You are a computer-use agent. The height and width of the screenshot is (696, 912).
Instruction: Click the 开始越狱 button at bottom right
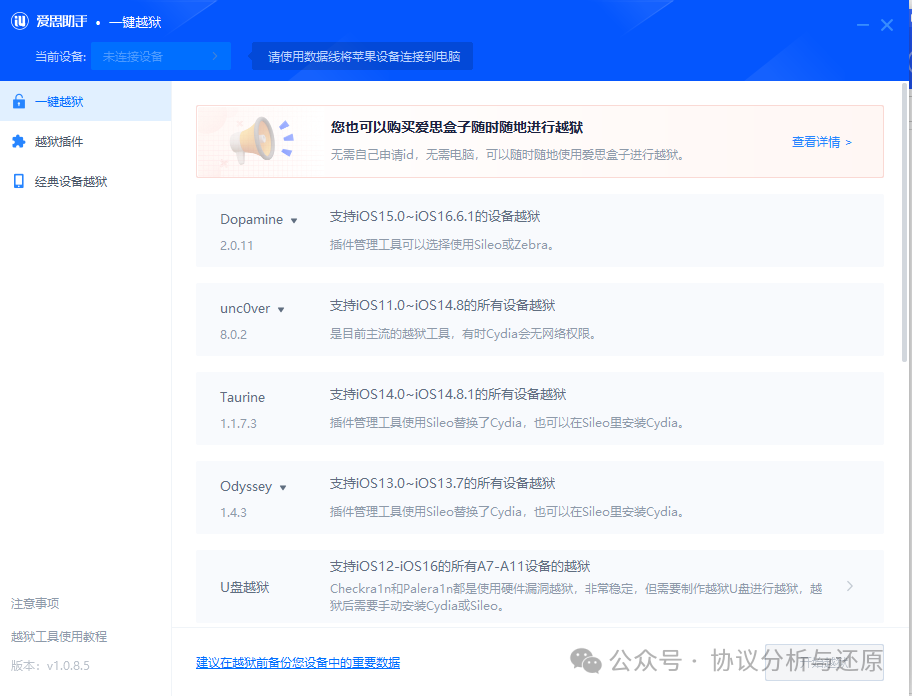pos(824,662)
